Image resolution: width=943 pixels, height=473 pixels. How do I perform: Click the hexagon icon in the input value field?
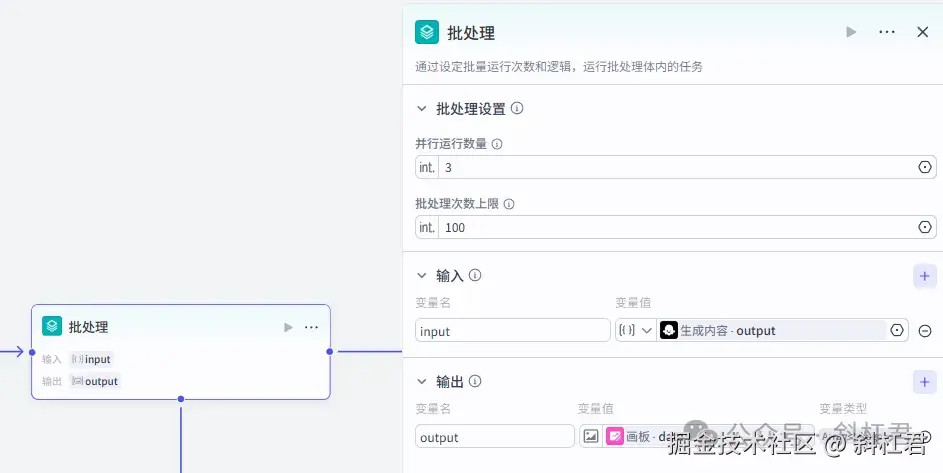897,330
